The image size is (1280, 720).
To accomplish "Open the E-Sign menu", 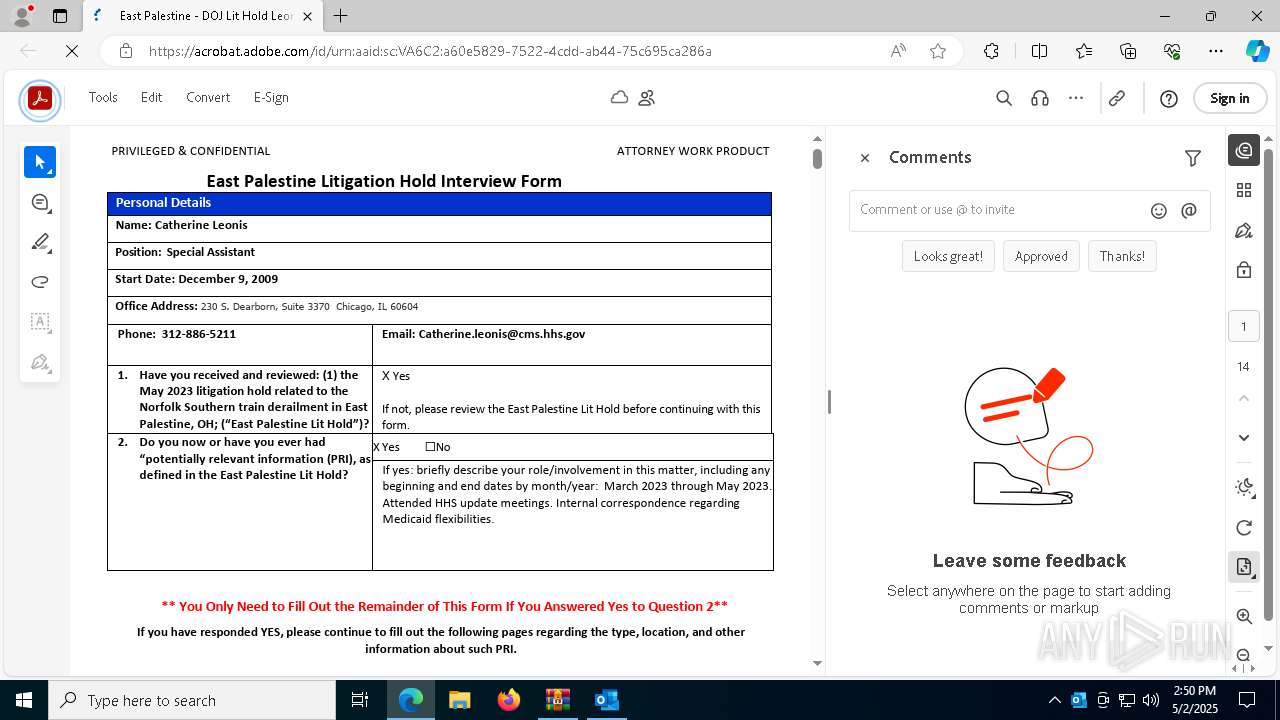I will pyautogui.click(x=271, y=97).
